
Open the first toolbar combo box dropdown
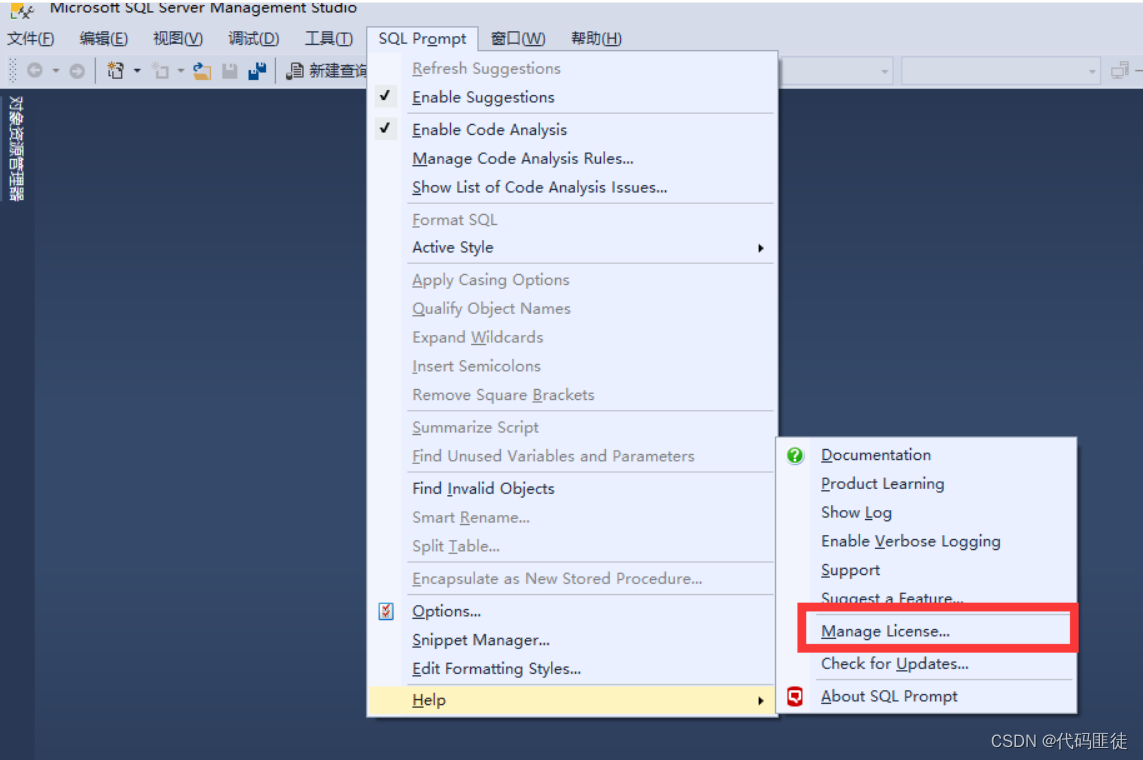point(884,71)
